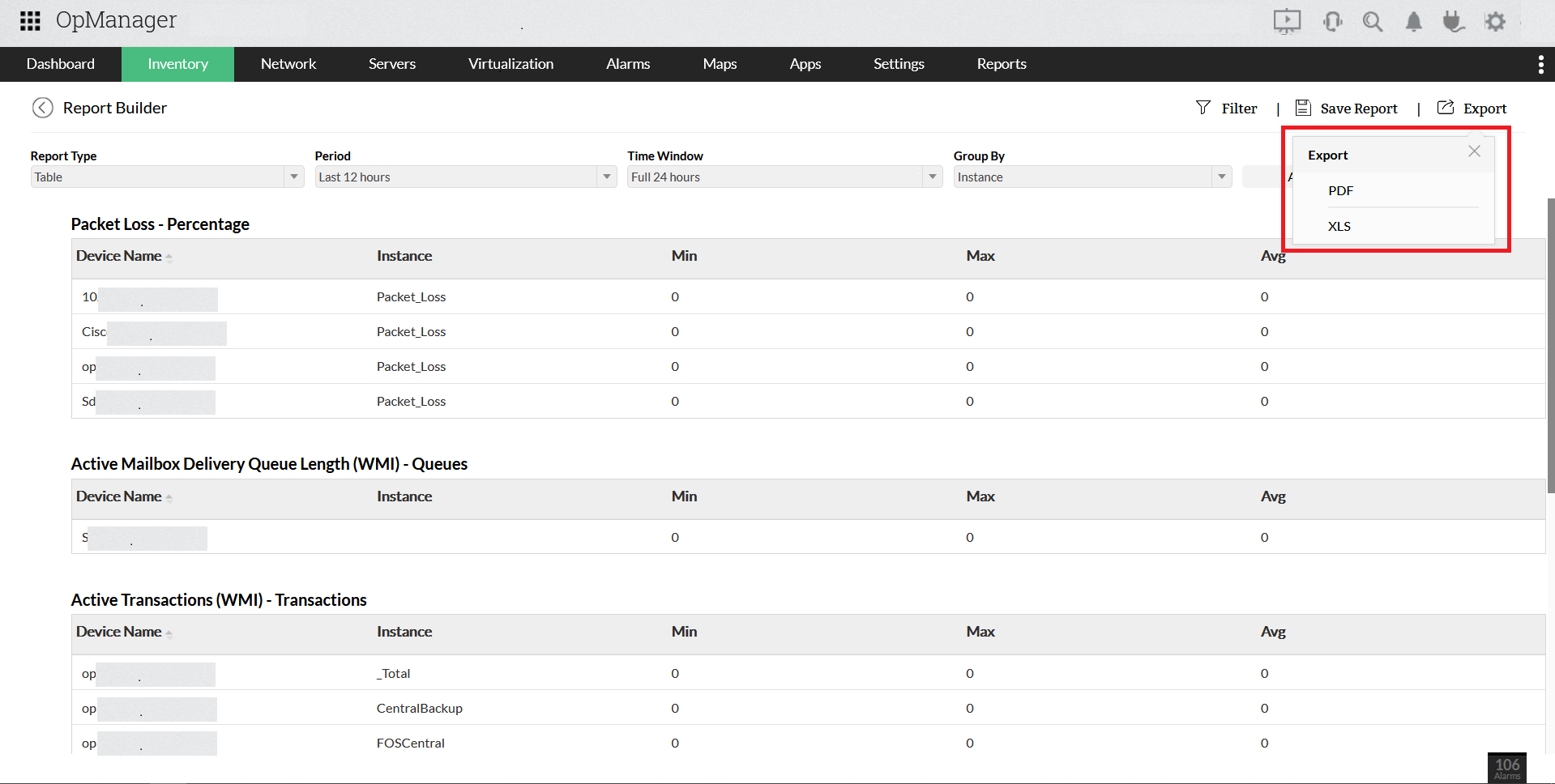Click the search magnifier icon

tap(1372, 22)
